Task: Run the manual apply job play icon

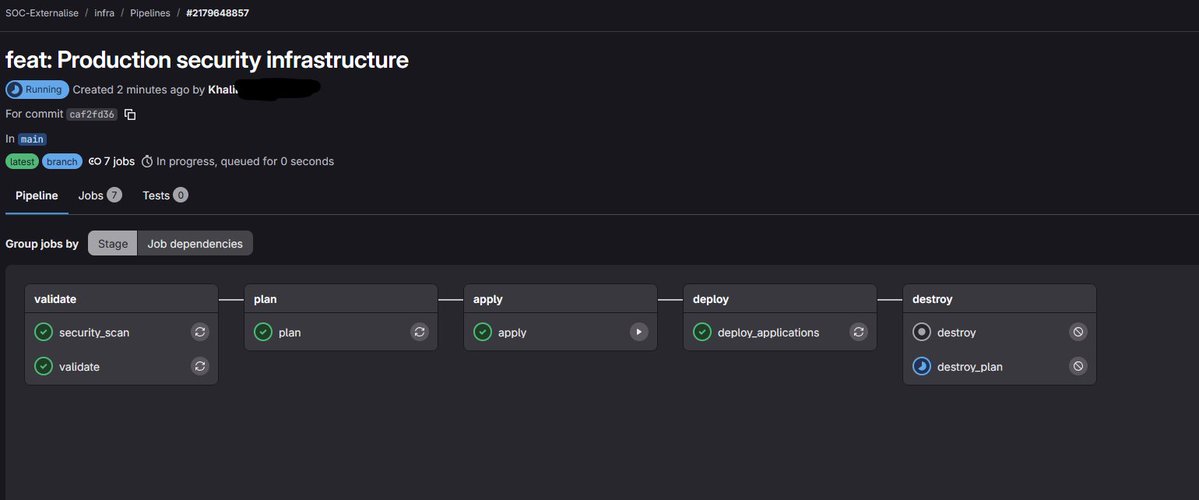Action: tap(638, 333)
